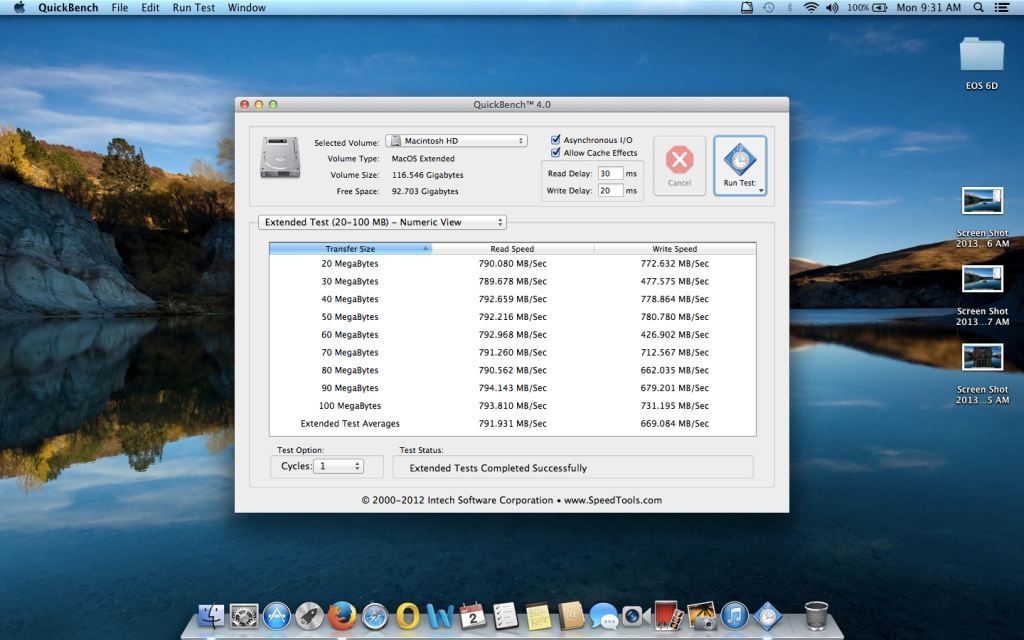Viewport: 1024px width, 640px height.
Task: Sort by the Transfer Size column header
Action: [350, 249]
